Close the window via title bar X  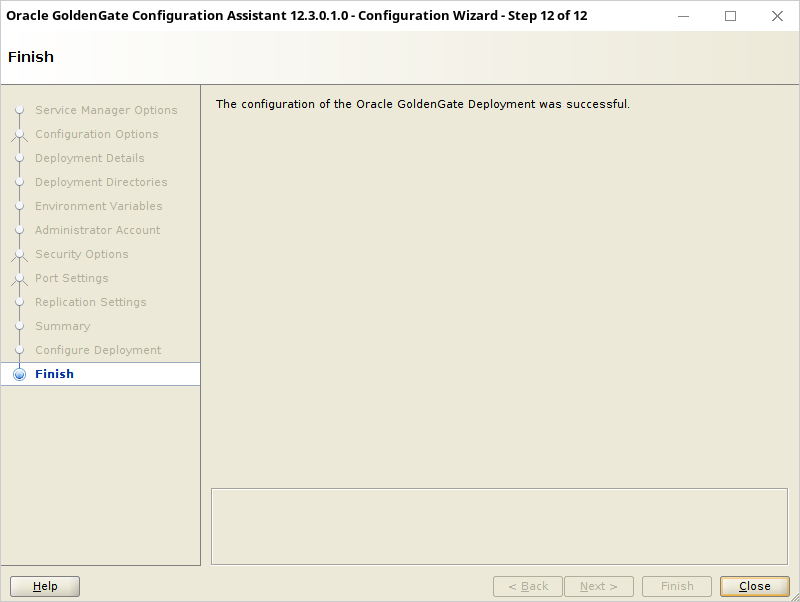click(x=777, y=16)
